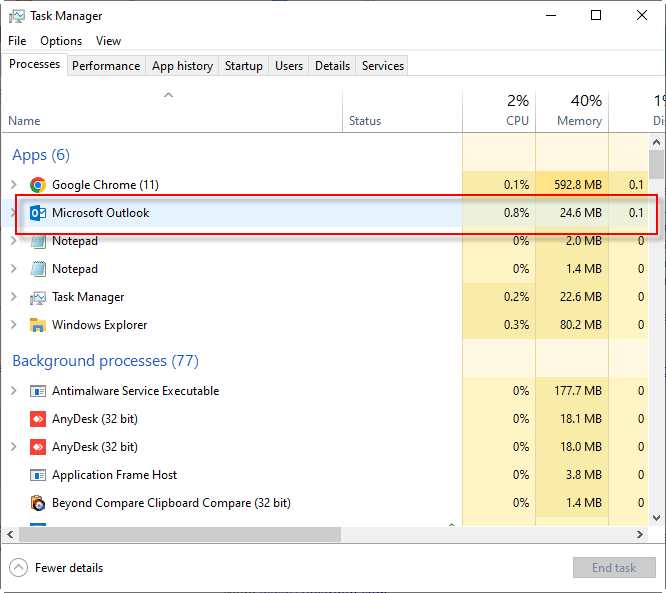Click the Application Frame Host 3.8 MB value
This screenshot has height=593, width=666.
pos(584,475)
